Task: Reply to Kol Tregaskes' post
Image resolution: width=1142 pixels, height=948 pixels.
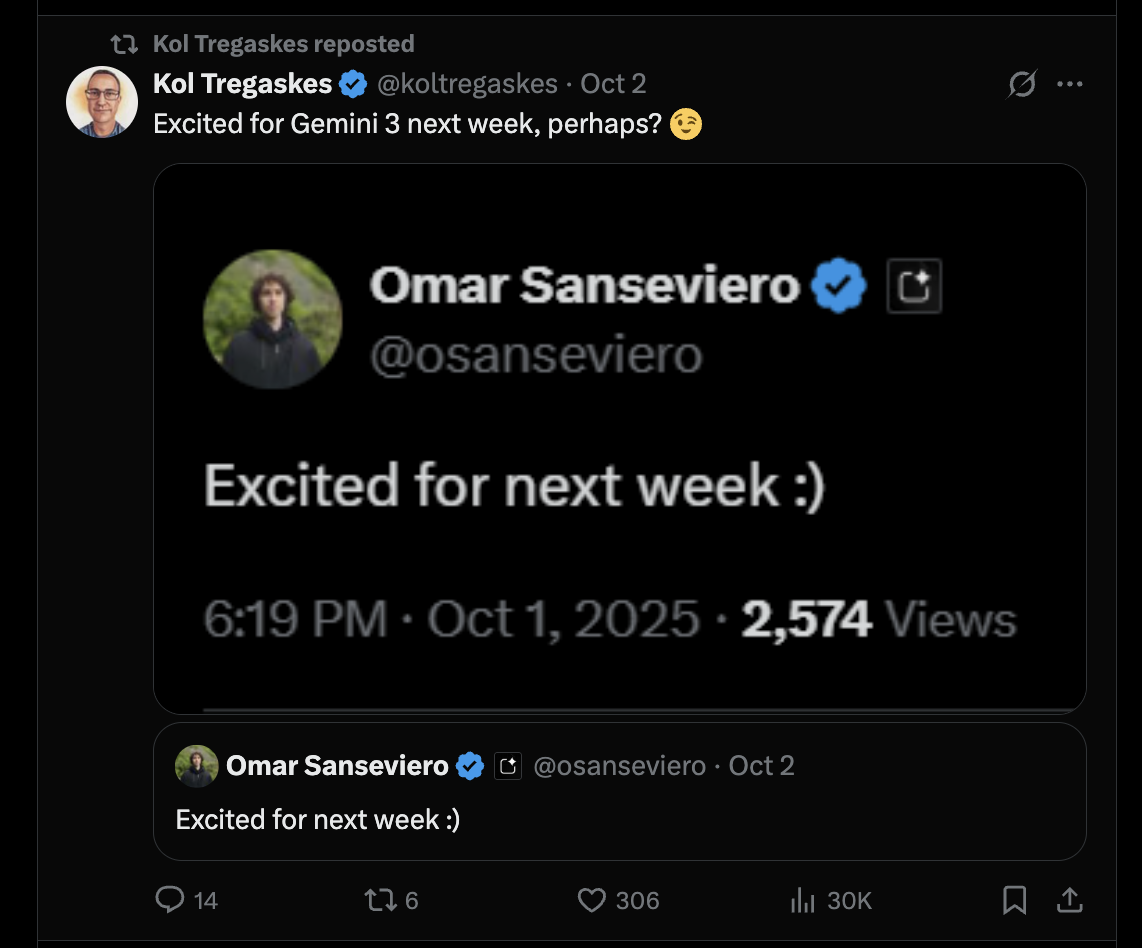Action: point(171,901)
